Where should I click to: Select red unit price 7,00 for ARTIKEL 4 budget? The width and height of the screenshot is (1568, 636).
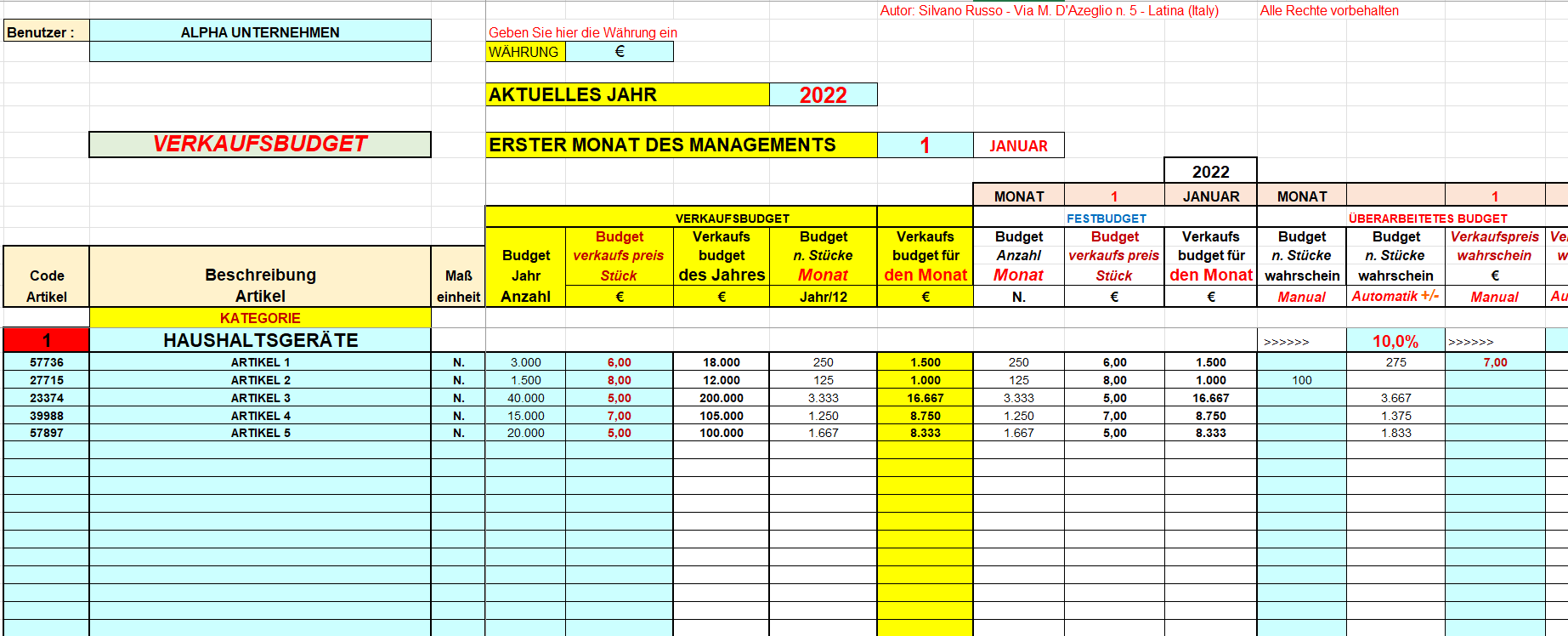[x=620, y=416]
